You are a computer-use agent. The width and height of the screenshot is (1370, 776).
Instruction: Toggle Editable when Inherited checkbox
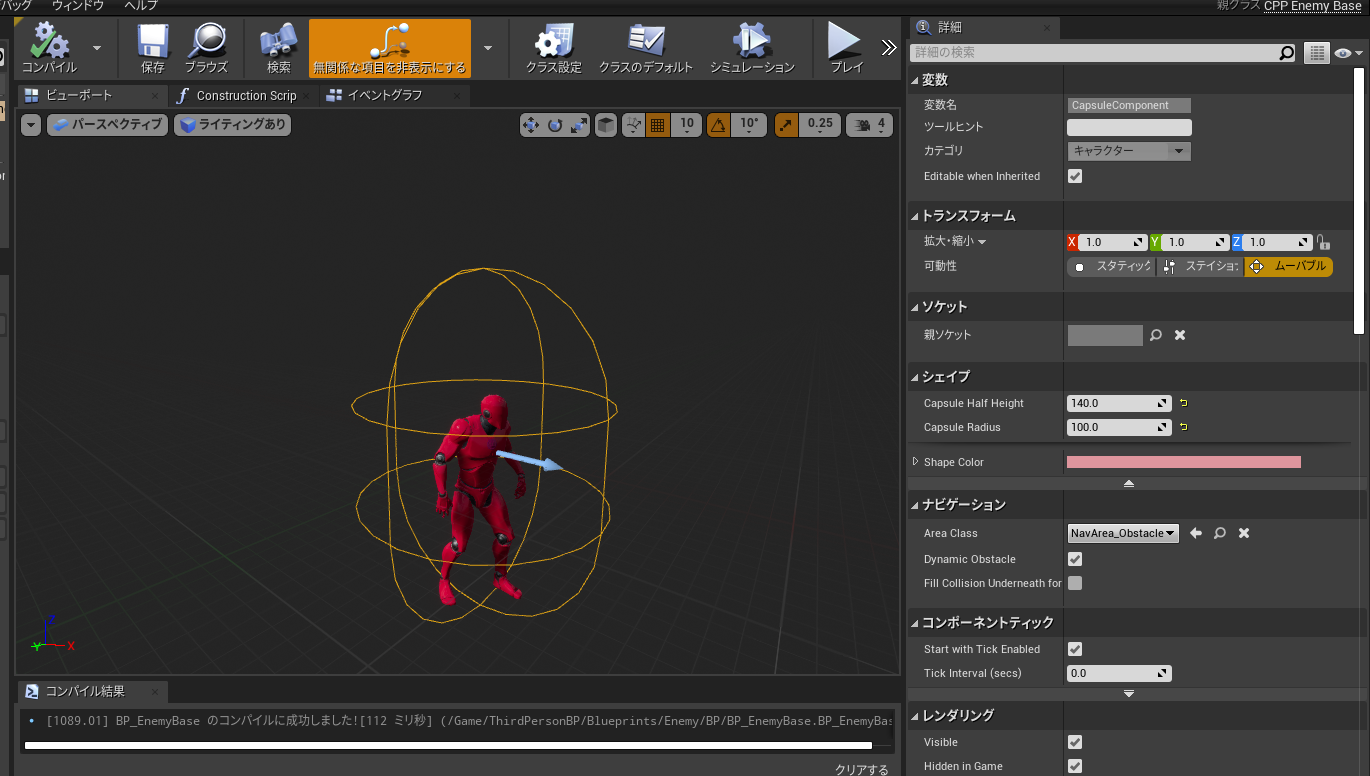(1075, 176)
